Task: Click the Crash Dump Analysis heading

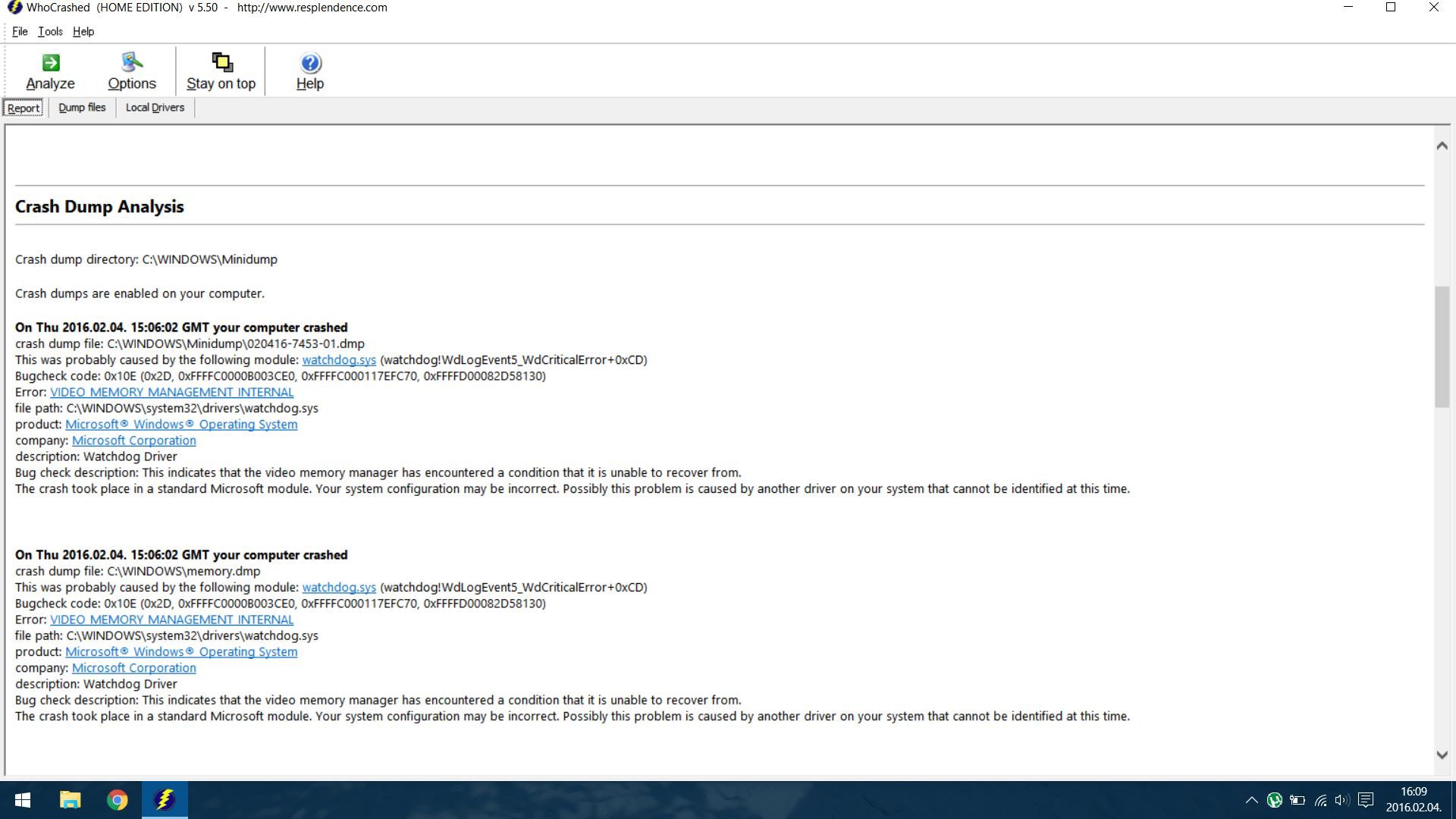Action: click(x=99, y=207)
